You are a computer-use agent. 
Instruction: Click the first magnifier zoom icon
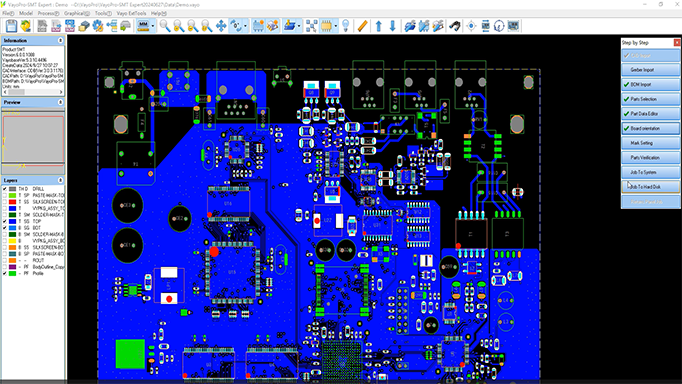(165, 26)
